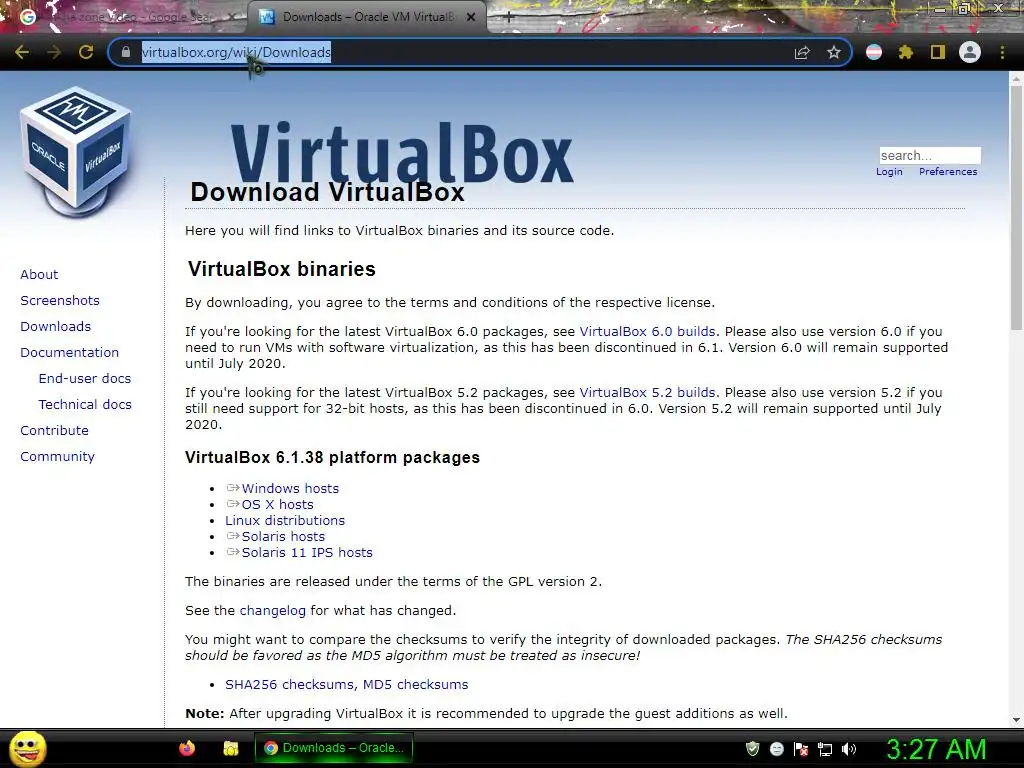Click the Download VirtualBox heading
Image resolution: width=1024 pixels, height=768 pixels.
pyautogui.click(x=327, y=192)
